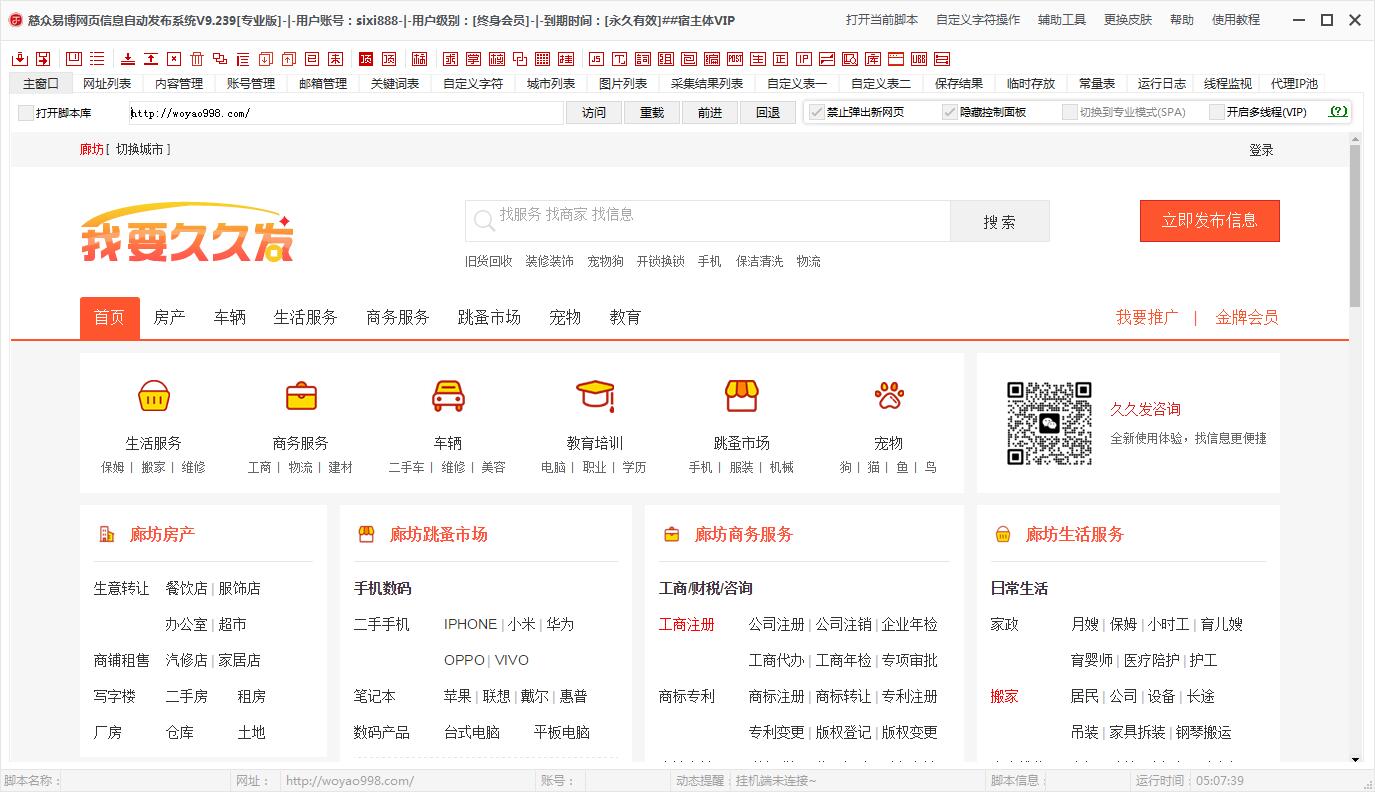
Task: Switch to the 代理IP池 tab
Action: 1295,84
